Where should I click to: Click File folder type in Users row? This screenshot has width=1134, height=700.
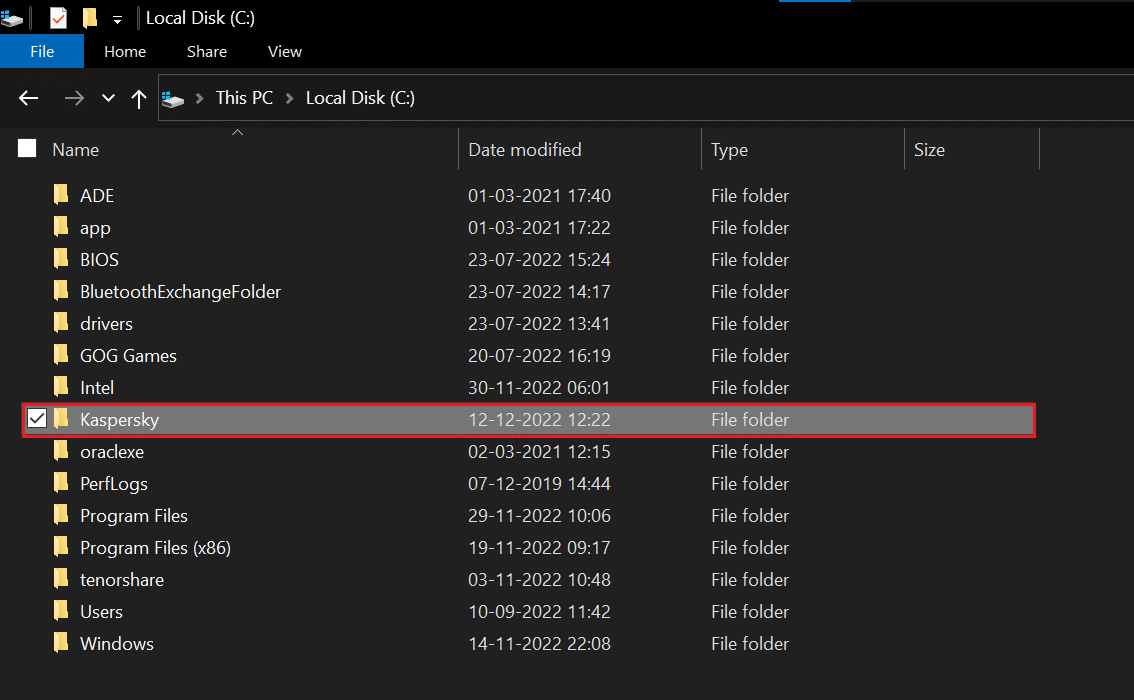click(x=750, y=612)
